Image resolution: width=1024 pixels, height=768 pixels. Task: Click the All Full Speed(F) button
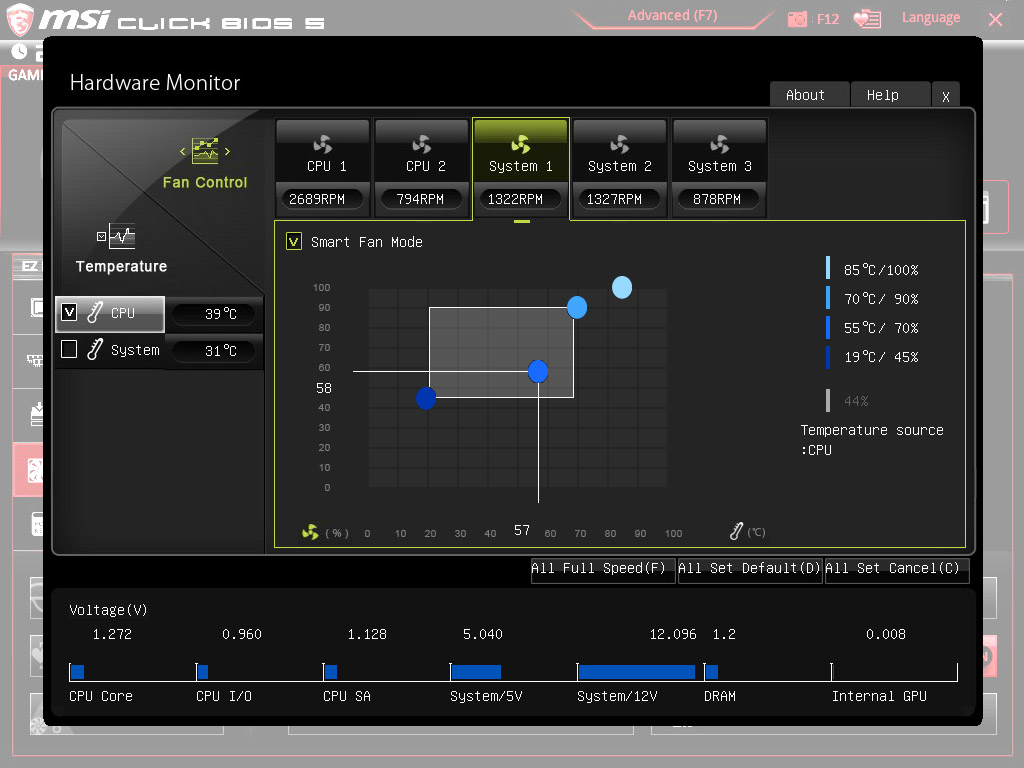(602, 569)
